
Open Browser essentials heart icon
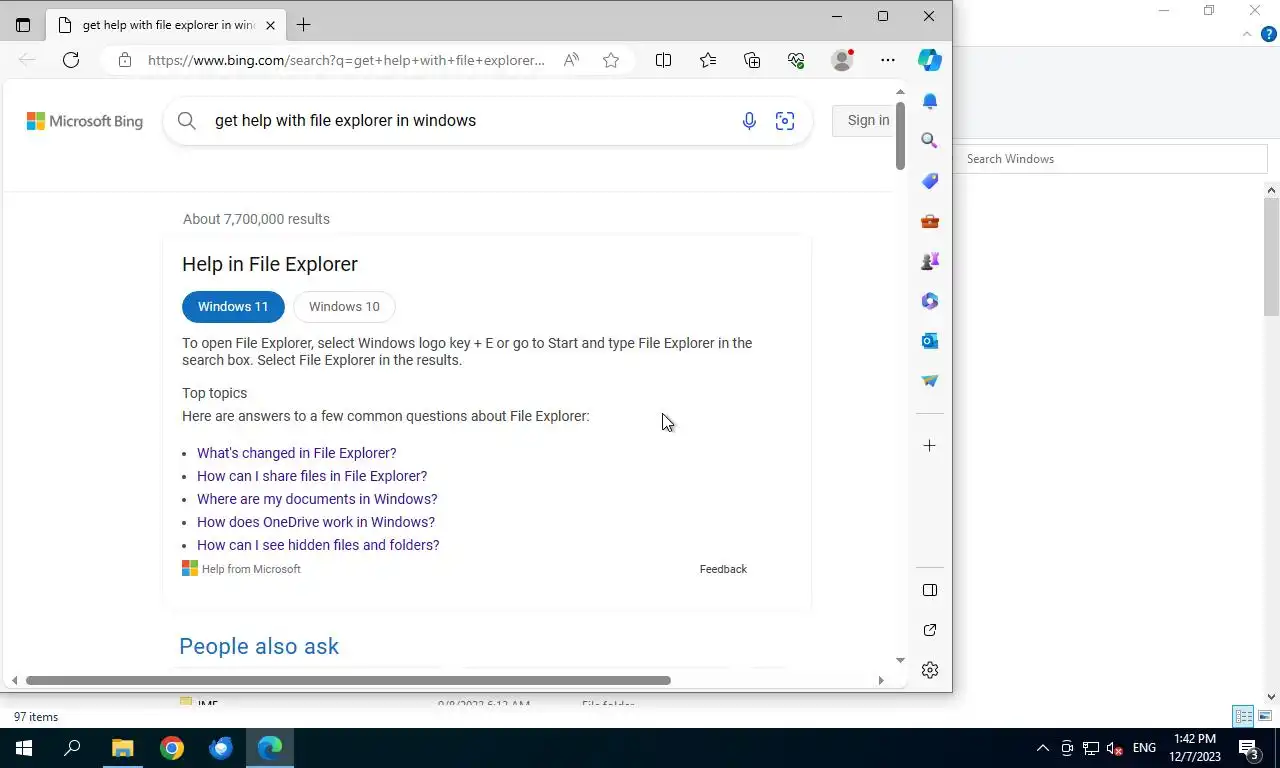pos(796,60)
